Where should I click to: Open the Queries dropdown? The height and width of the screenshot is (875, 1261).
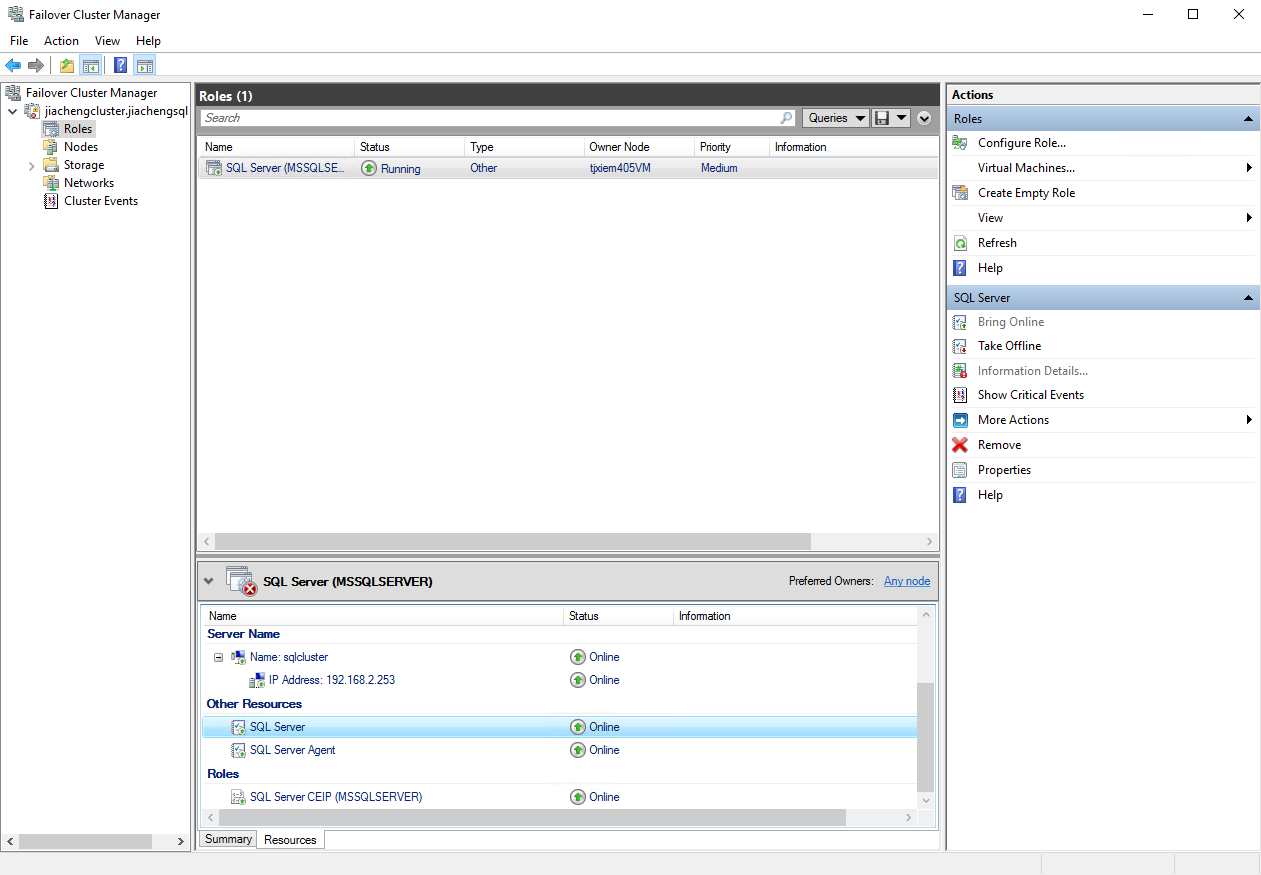[x=836, y=118]
